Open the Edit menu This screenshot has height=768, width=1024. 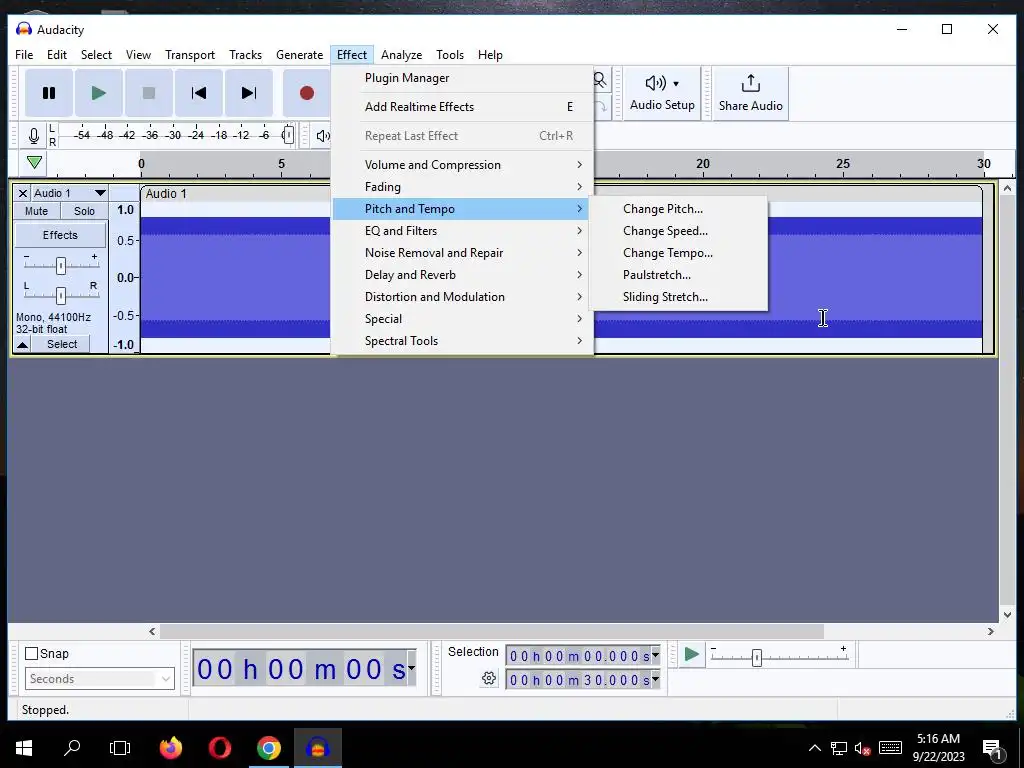coord(57,55)
